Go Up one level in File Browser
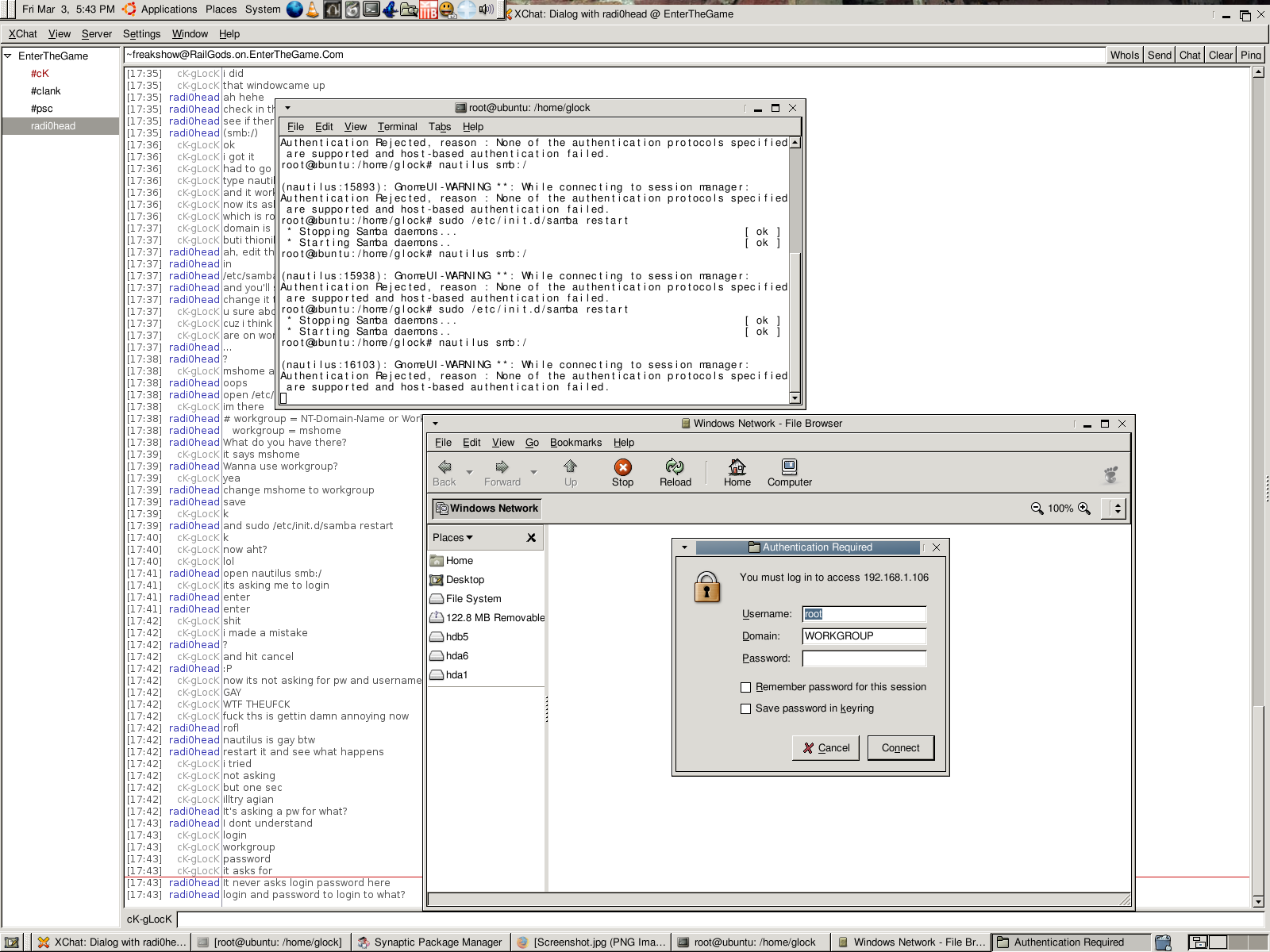Screen dimensions: 1270x952 click(570, 473)
